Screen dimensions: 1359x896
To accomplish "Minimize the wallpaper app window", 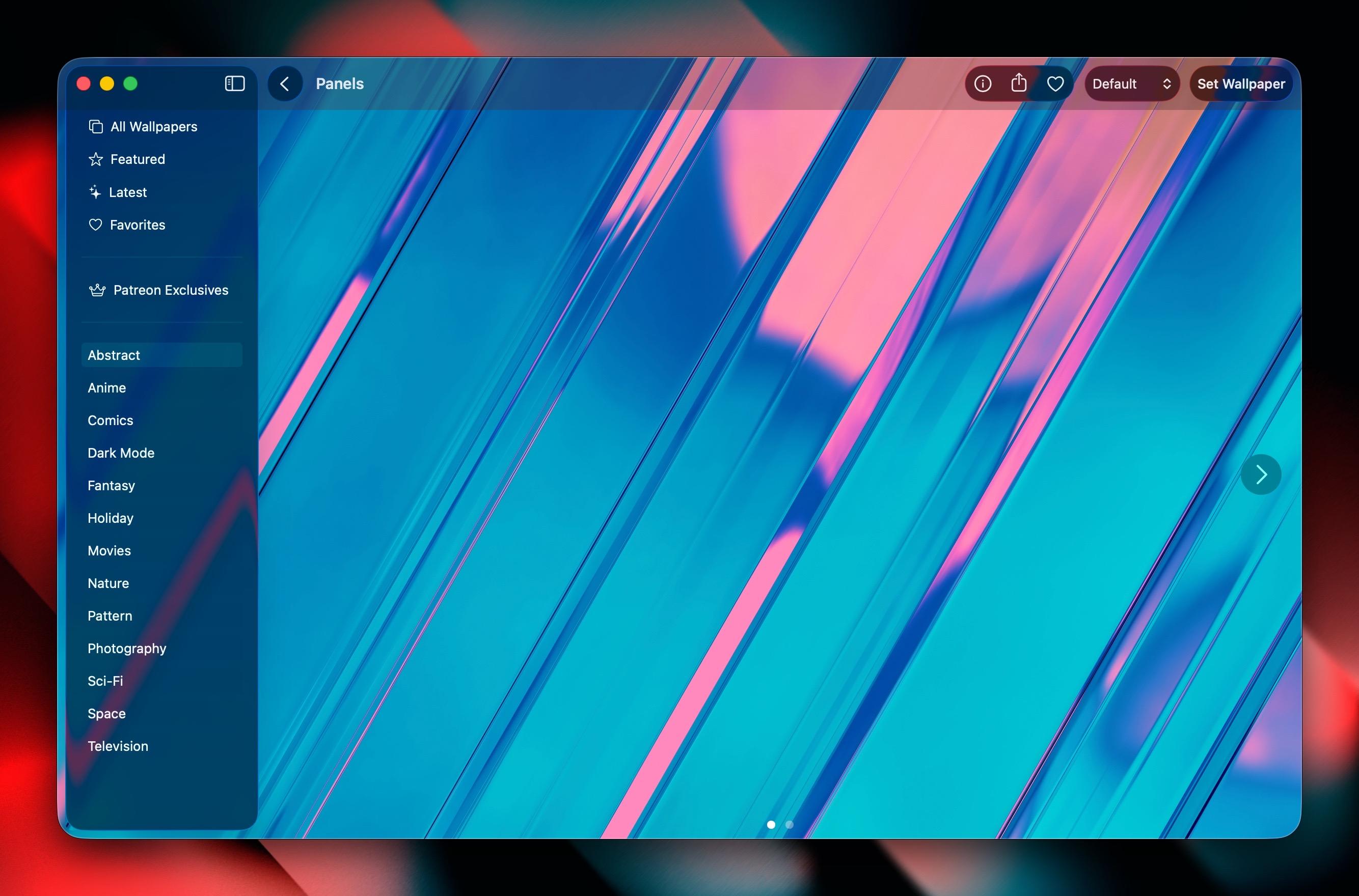I will click(x=107, y=84).
